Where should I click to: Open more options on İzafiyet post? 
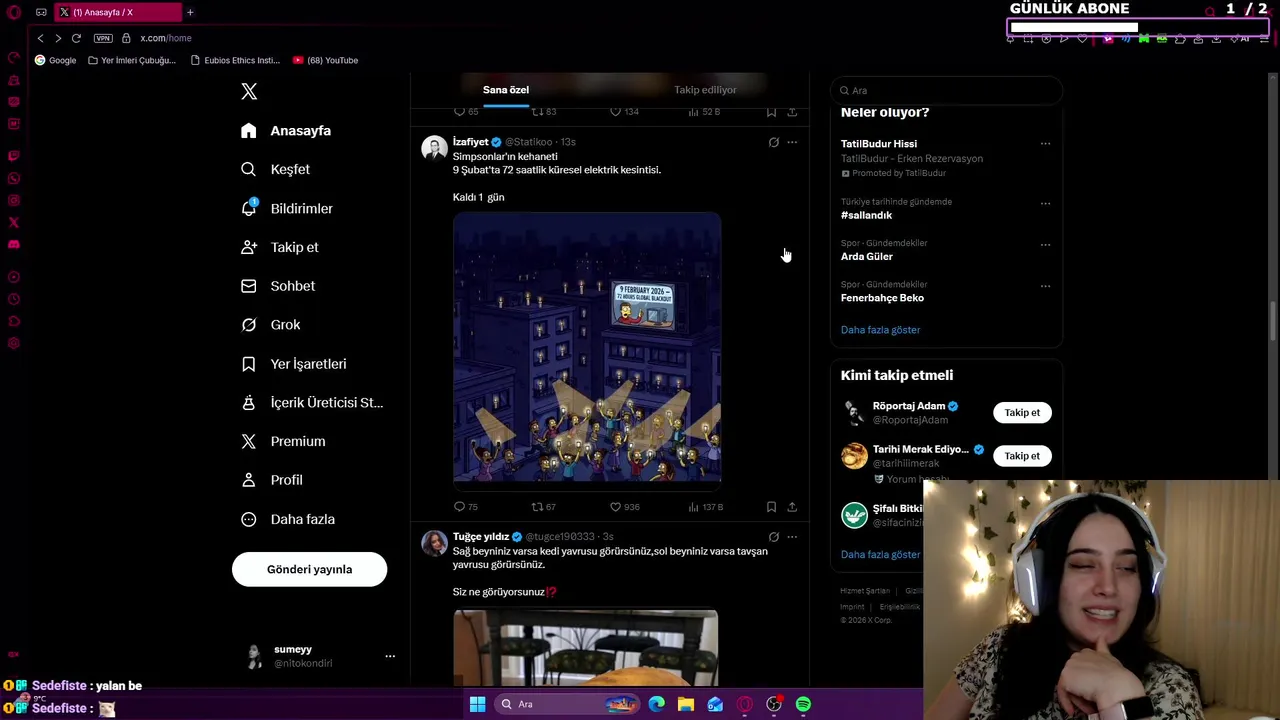[x=792, y=142]
